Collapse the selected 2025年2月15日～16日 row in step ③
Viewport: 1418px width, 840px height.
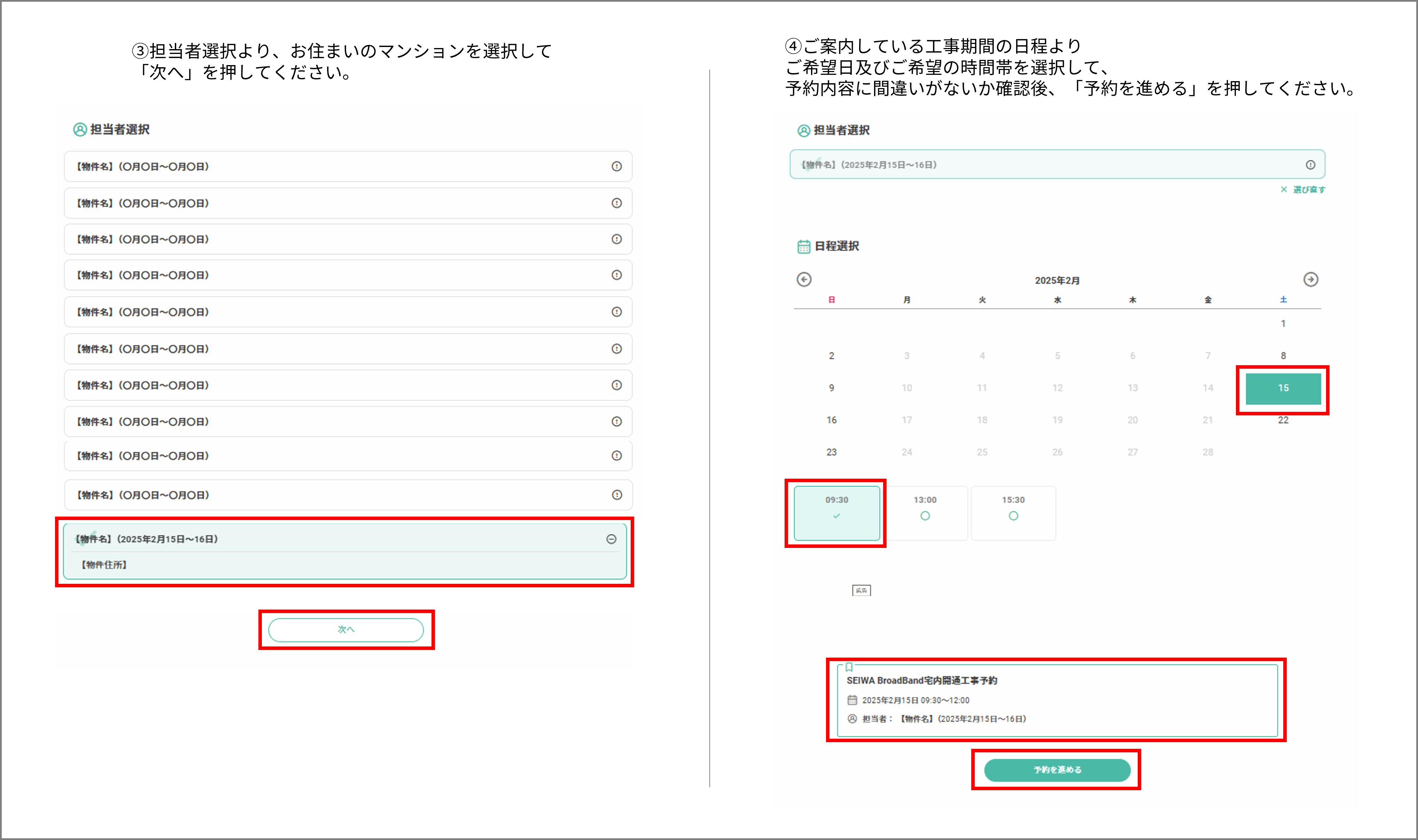611,539
